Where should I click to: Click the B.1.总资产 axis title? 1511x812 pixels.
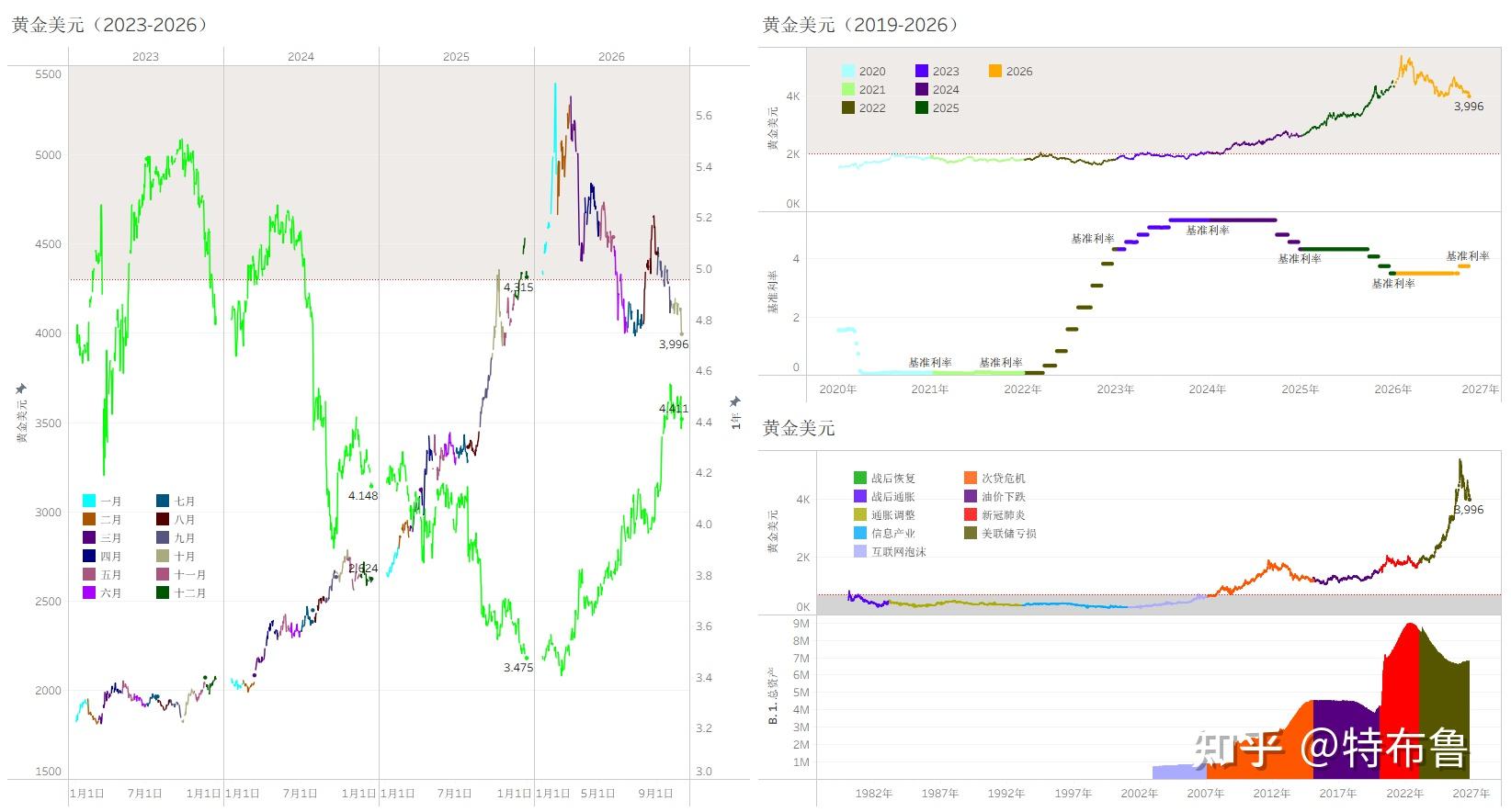[774, 696]
